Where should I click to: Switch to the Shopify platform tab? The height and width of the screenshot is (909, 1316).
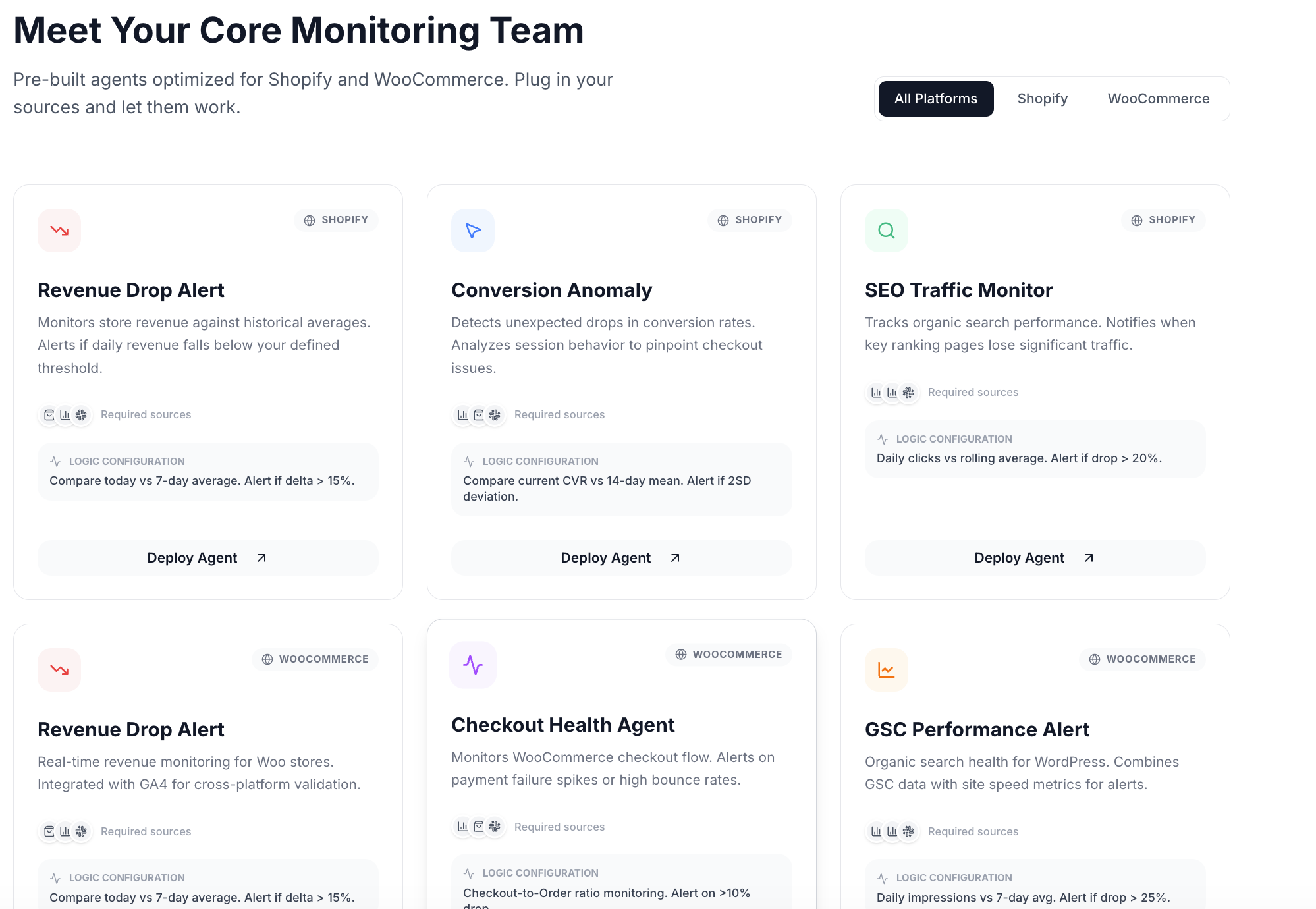click(x=1042, y=99)
